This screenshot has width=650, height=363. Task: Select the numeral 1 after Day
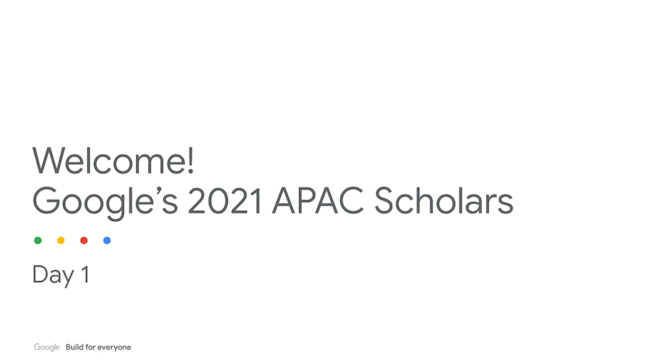(85, 274)
